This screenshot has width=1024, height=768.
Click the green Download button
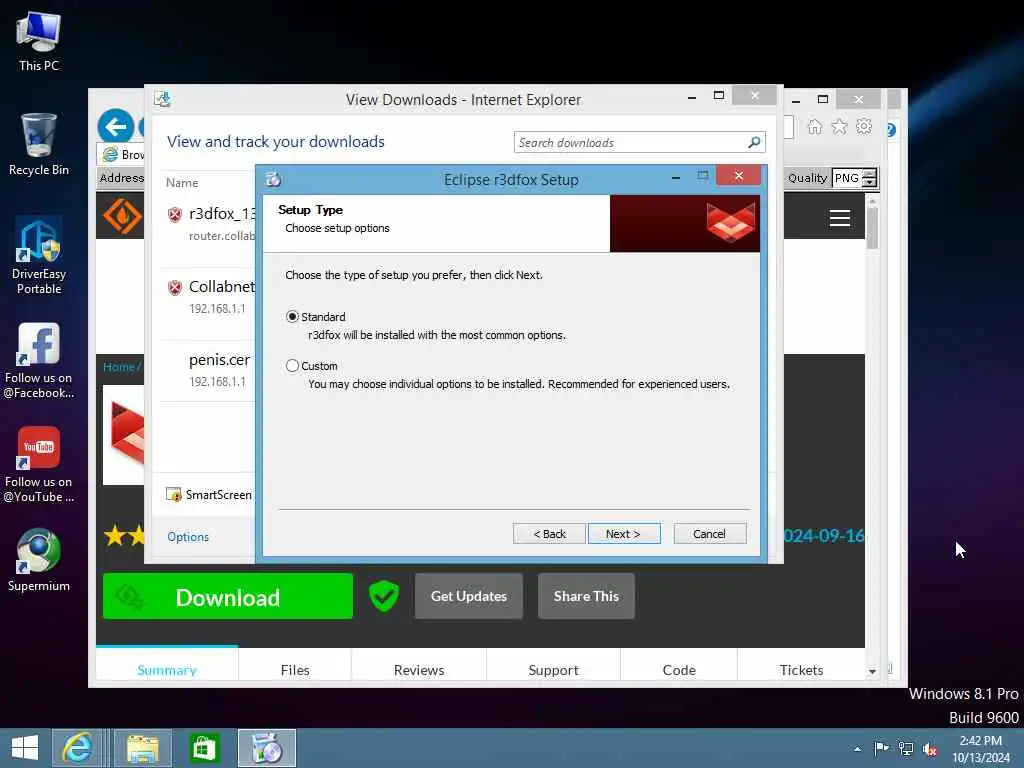pyautogui.click(x=228, y=596)
